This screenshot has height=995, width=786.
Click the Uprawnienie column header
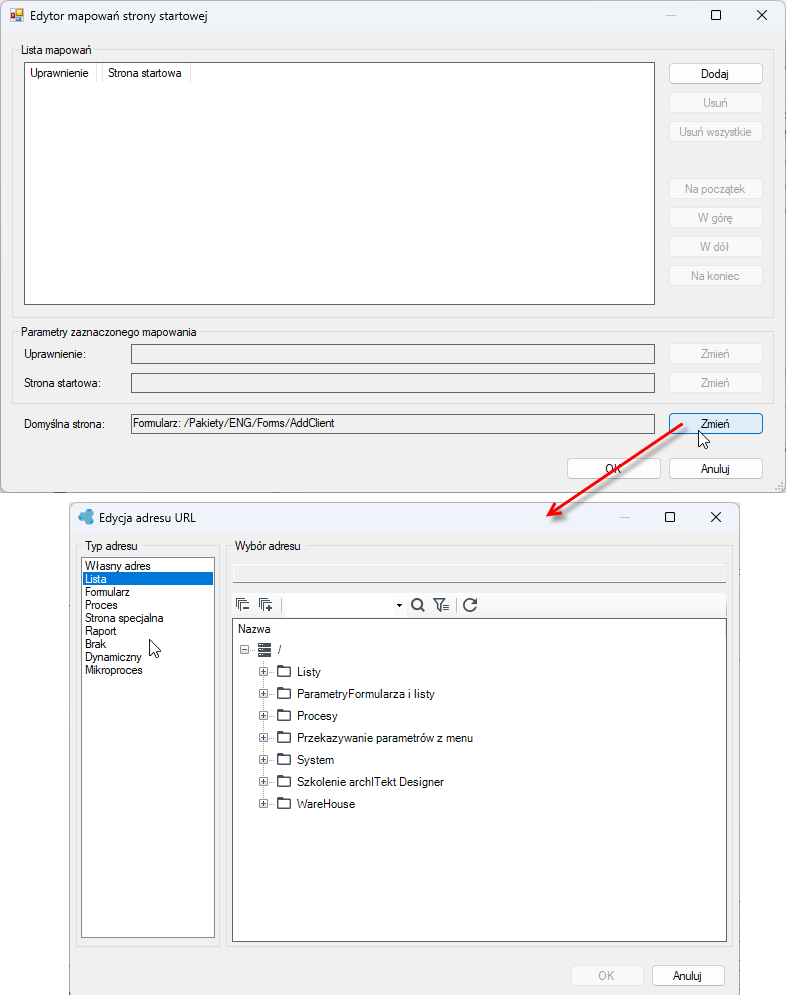click(60, 73)
